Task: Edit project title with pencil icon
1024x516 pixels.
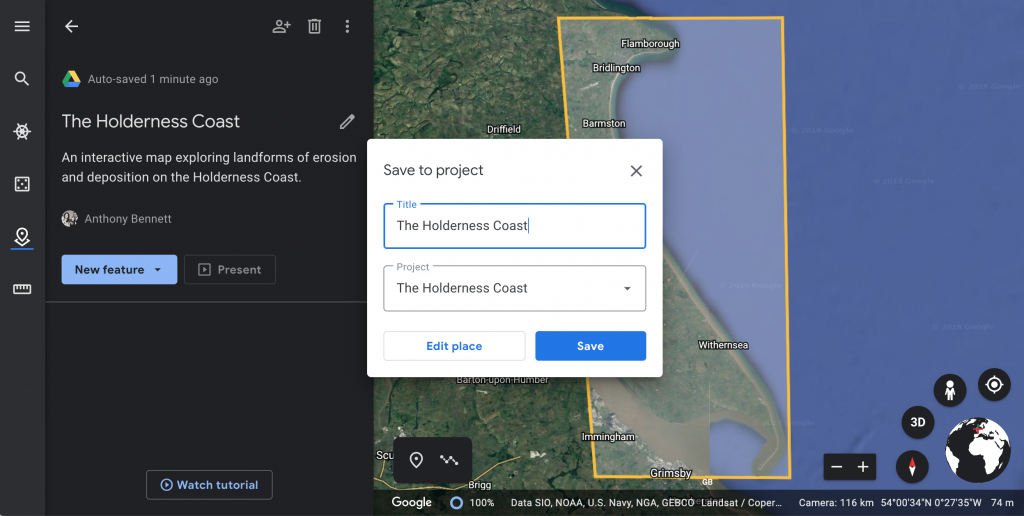Action: tap(347, 121)
